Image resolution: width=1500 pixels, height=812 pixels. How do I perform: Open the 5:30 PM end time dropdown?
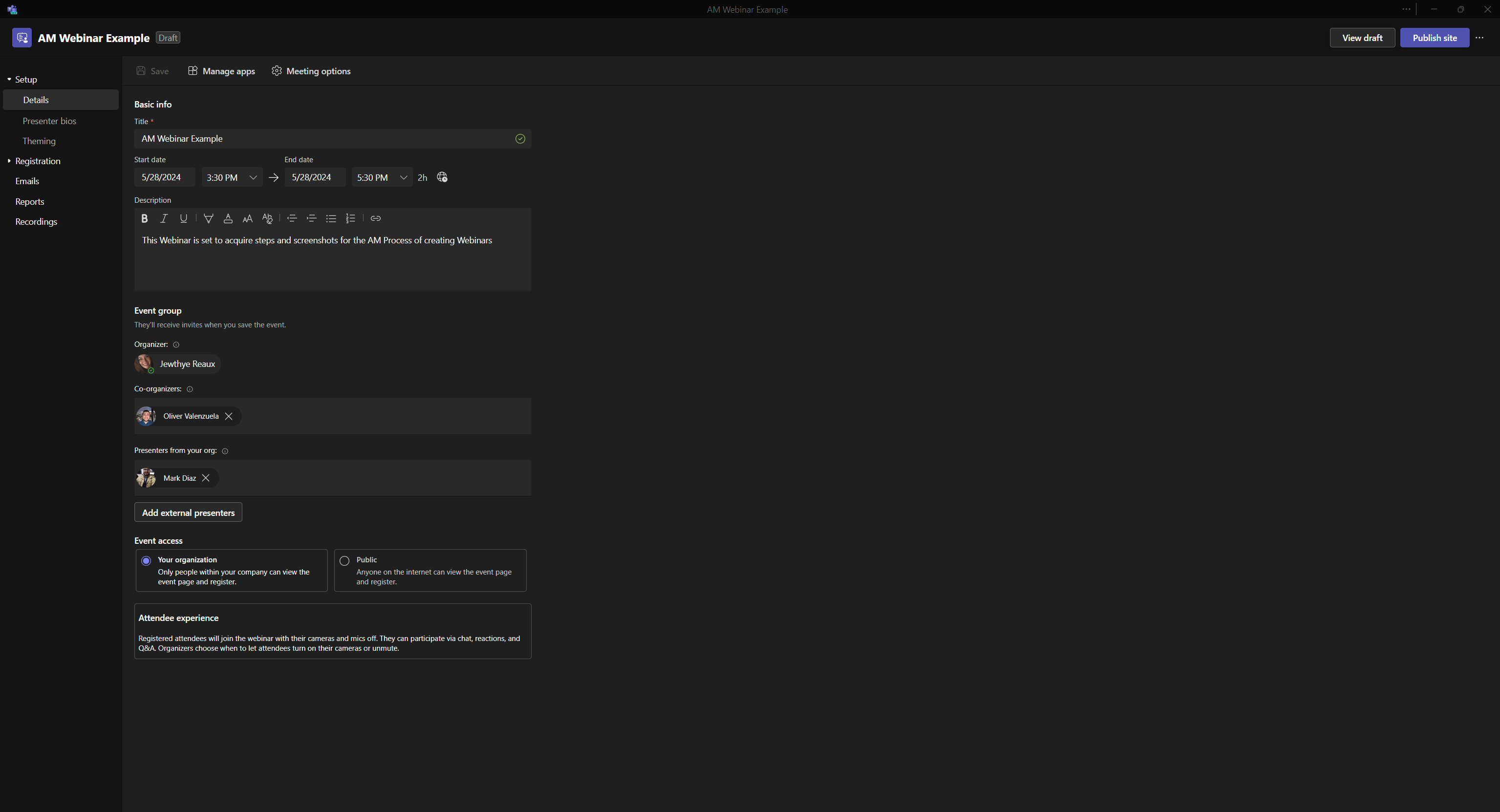click(403, 177)
